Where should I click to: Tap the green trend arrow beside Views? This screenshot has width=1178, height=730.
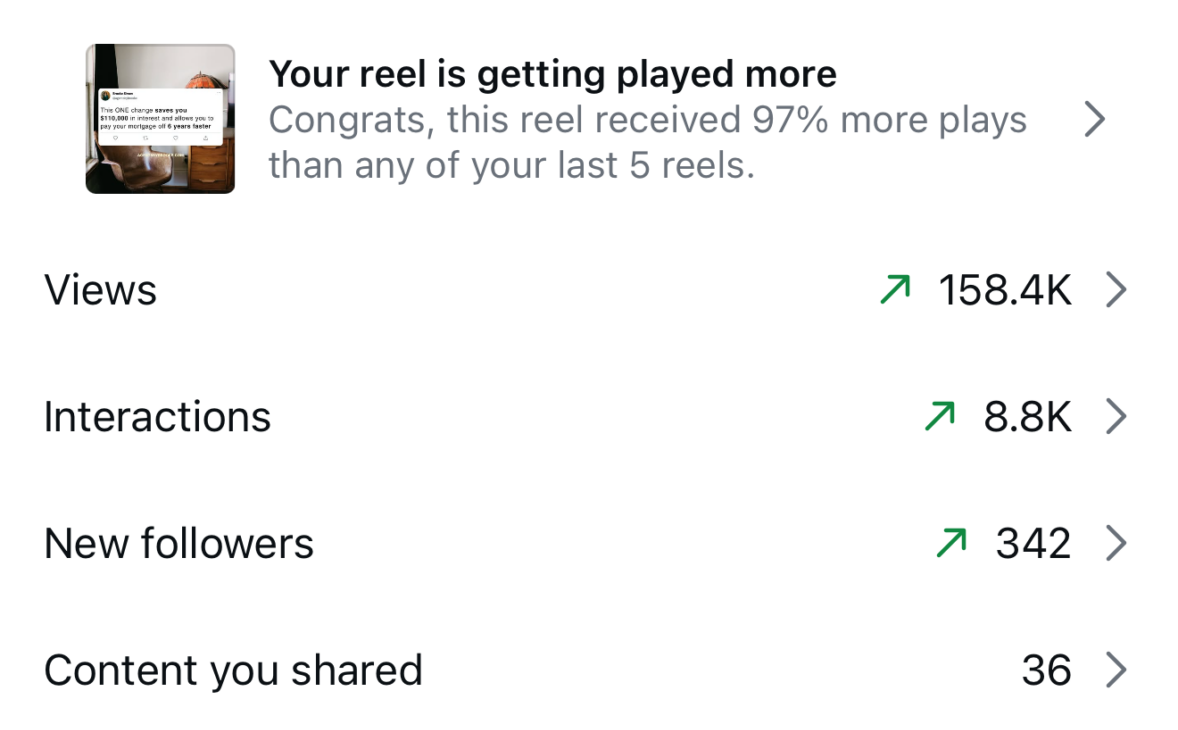[895, 290]
